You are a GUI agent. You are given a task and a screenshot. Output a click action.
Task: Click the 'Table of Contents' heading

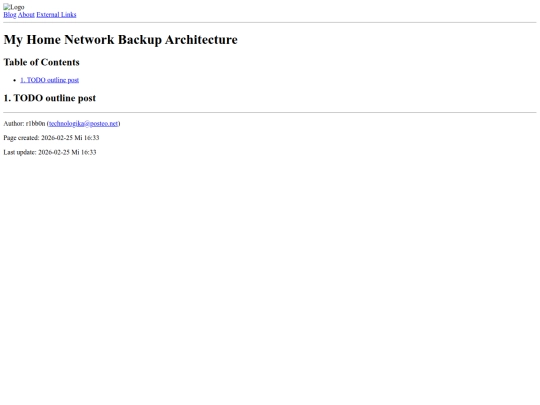(41, 62)
